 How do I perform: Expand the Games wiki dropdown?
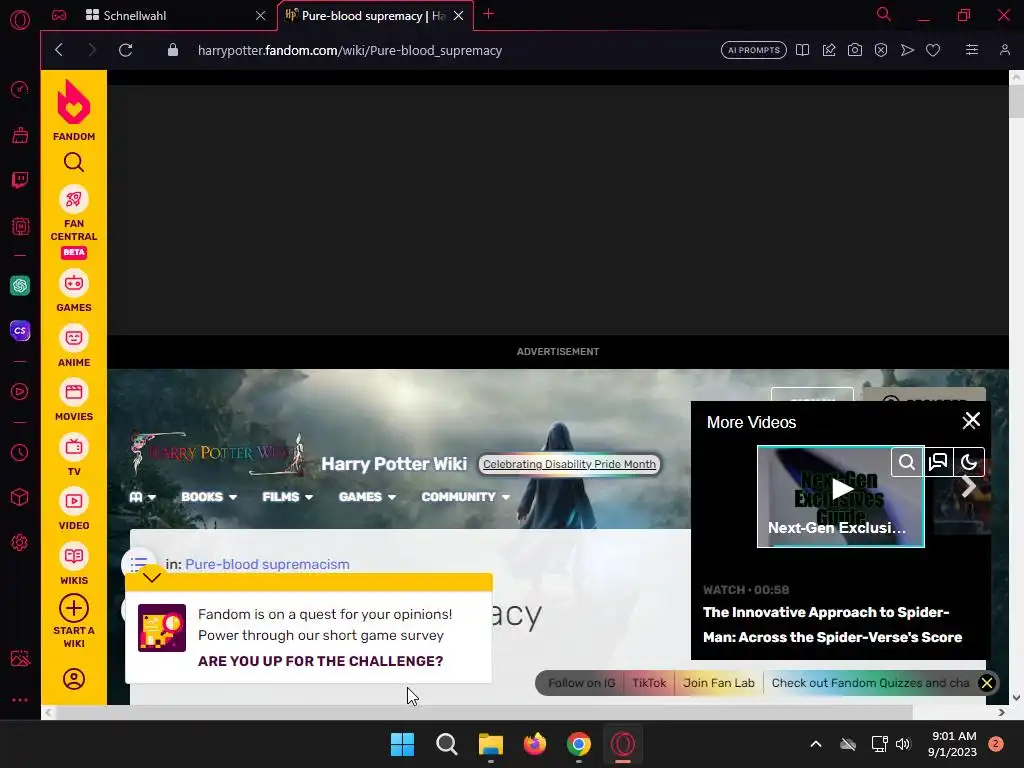(367, 497)
